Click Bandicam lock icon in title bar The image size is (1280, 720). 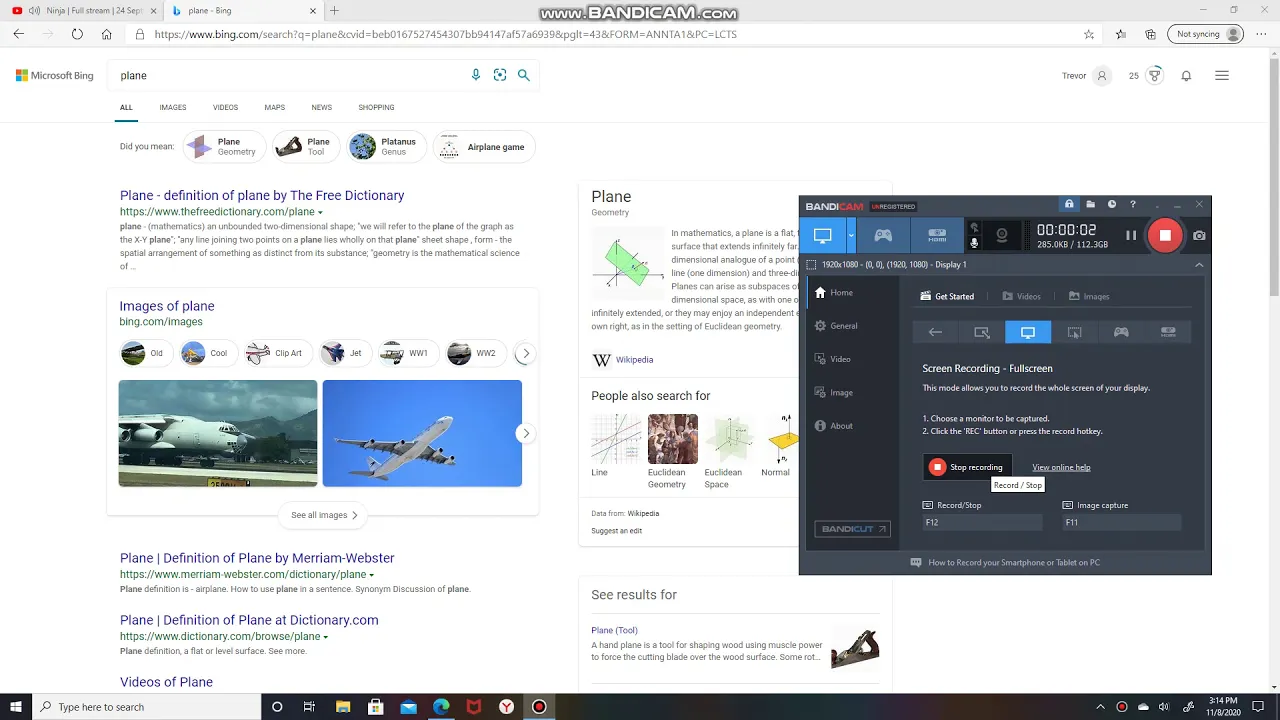click(1069, 205)
